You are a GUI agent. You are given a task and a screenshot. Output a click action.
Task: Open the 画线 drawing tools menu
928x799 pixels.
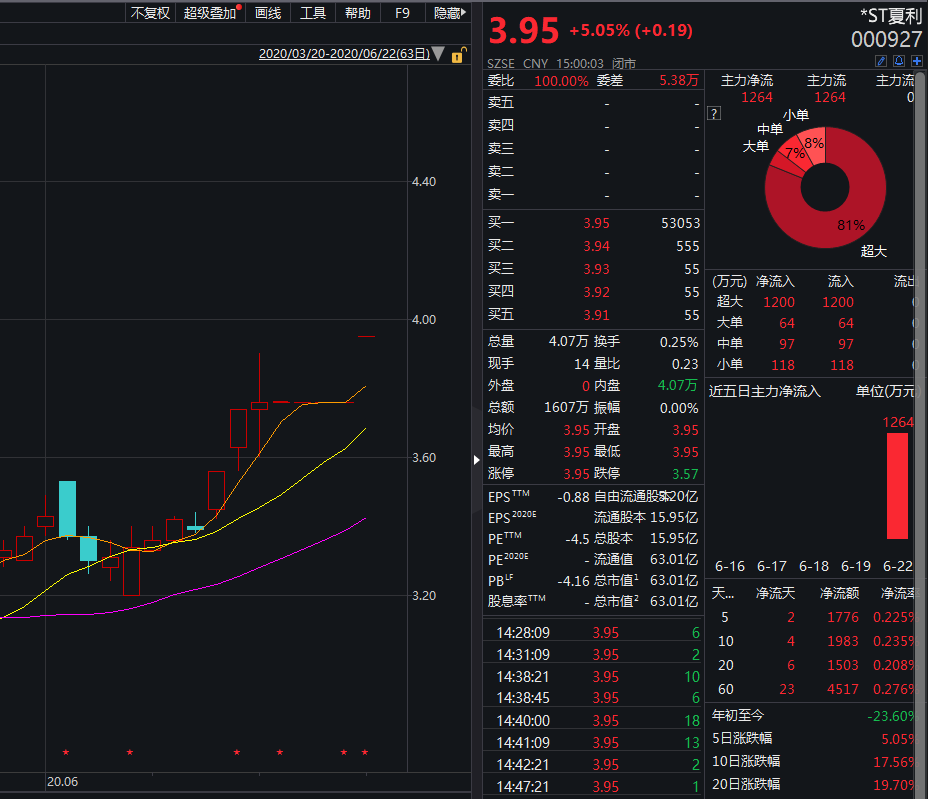pos(268,13)
